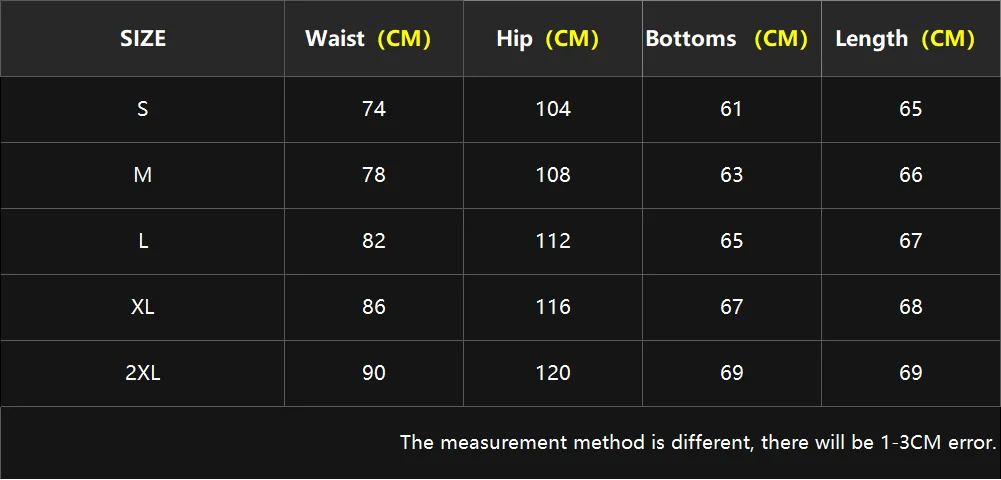Click hip value 120 for size 2XL

(552, 373)
